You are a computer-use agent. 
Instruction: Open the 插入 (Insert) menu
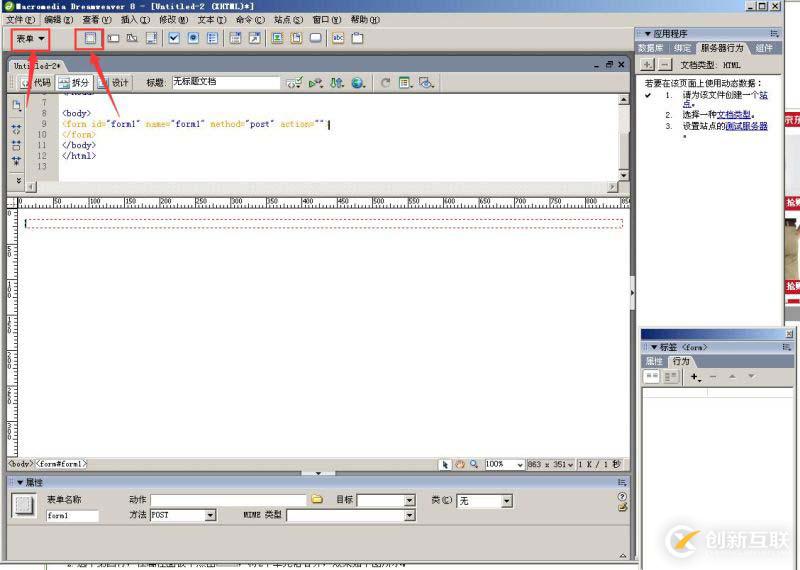(x=135, y=19)
